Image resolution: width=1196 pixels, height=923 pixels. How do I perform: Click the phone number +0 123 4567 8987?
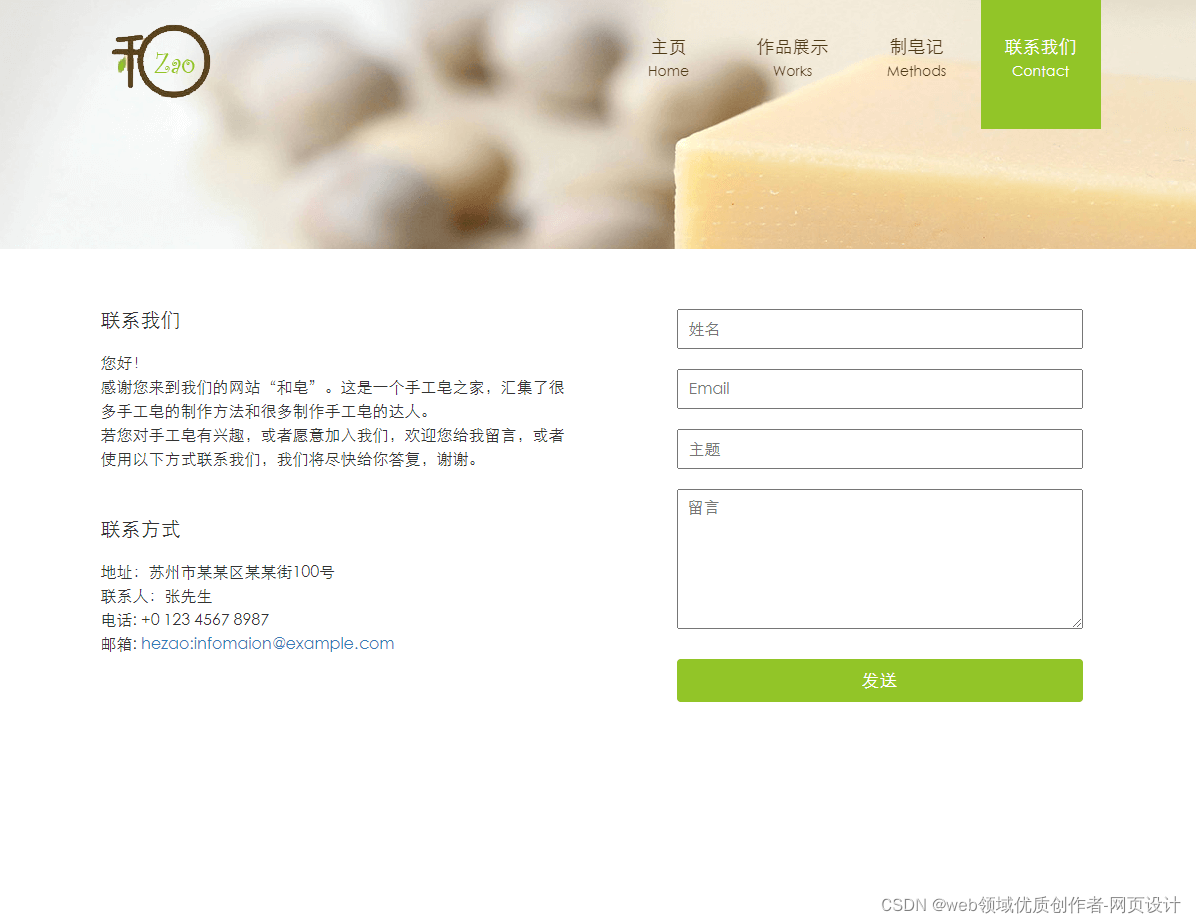pyautogui.click(x=205, y=619)
